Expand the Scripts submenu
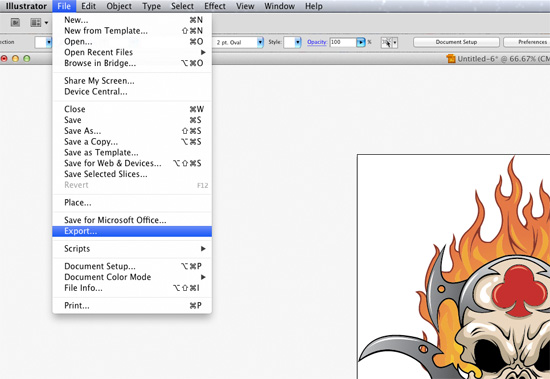The width and height of the screenshot is (550, 379). (132, 248)
